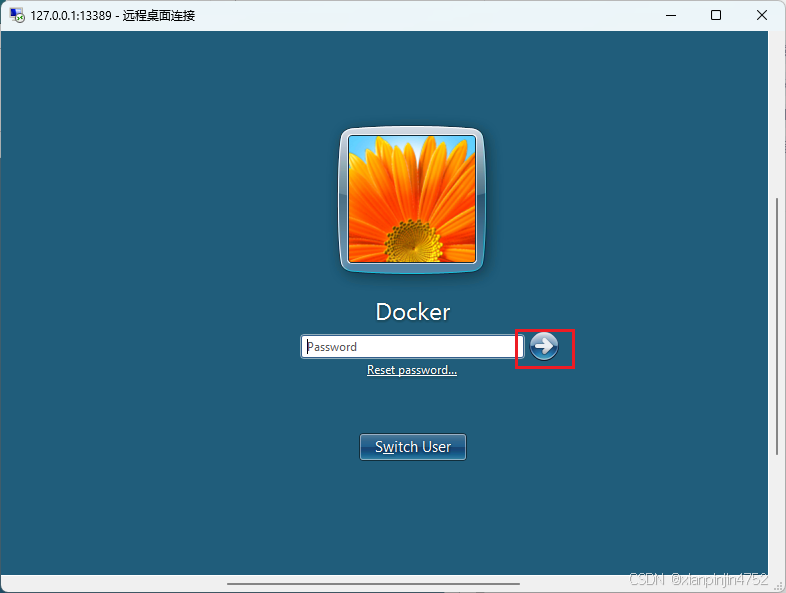
Task: Click the 127.0.0.1:13389 window title text
Action: tap(112, 16)
